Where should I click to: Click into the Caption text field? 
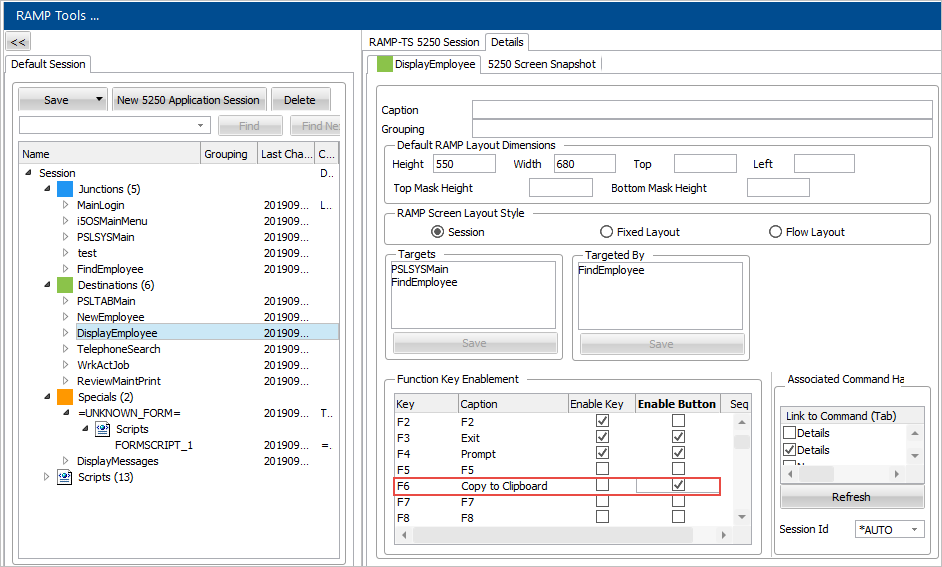tap(700, 110)
